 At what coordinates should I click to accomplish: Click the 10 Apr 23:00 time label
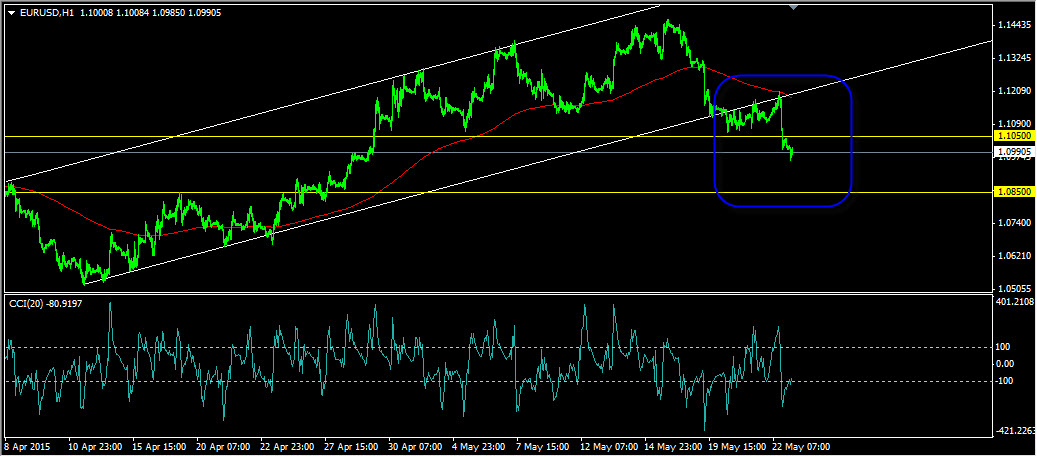point(95,446)
